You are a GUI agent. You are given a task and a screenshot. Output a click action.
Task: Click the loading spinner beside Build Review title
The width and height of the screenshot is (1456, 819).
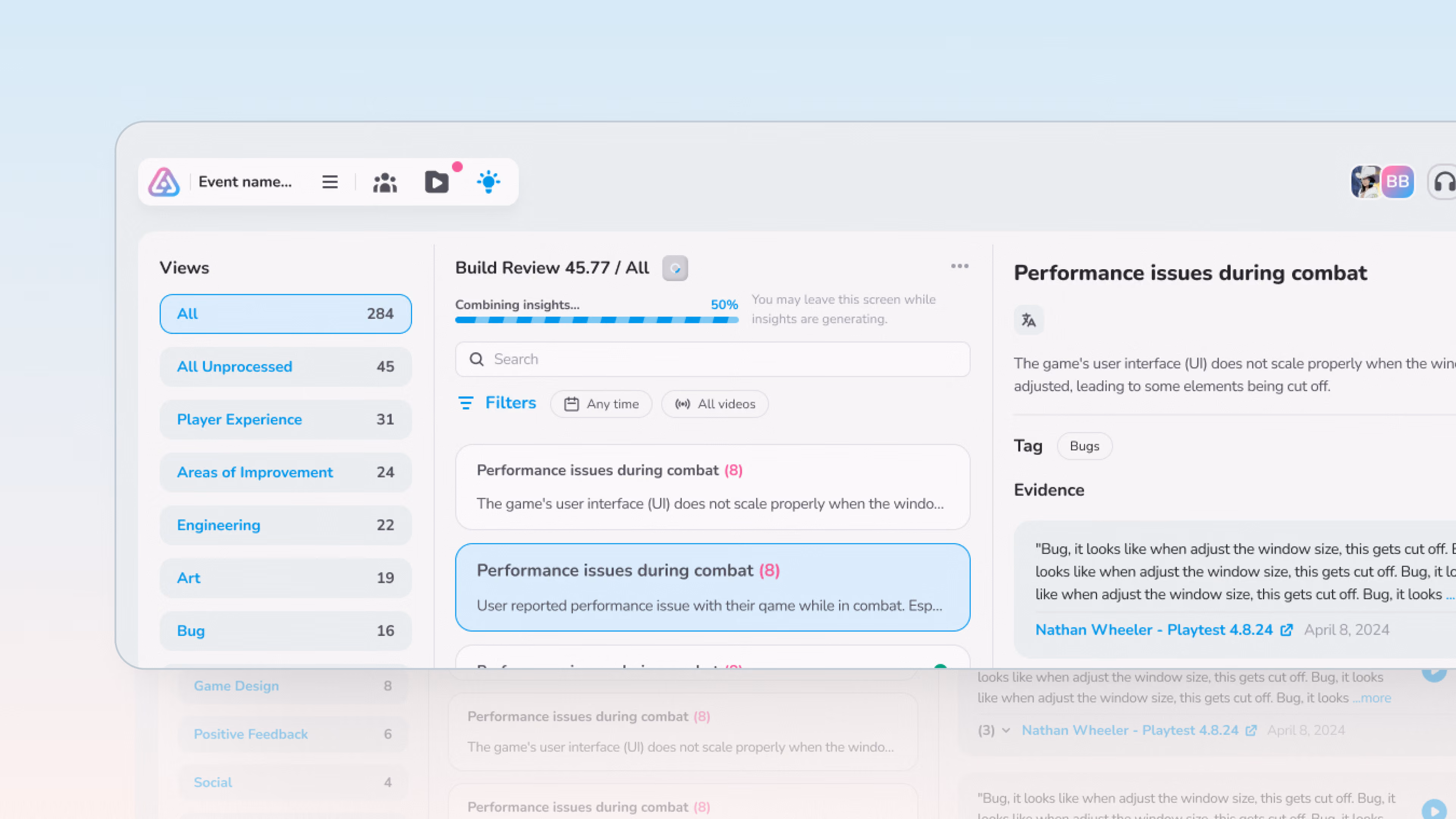coord(675,268)
